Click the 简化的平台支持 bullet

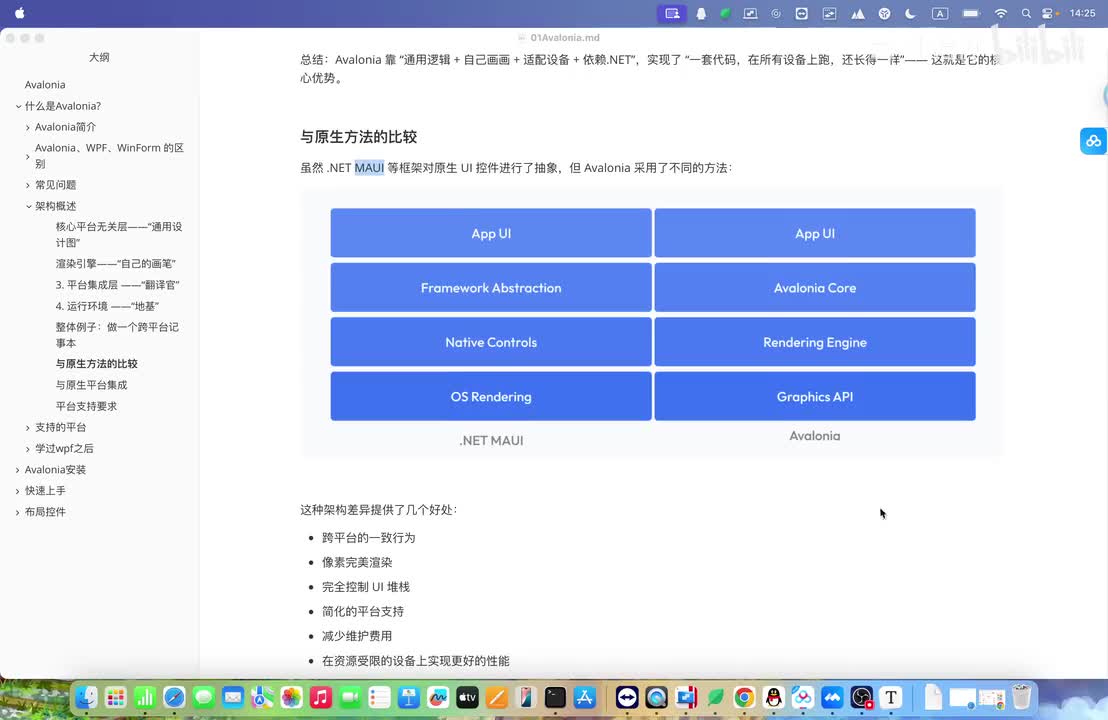coord(363,612)
